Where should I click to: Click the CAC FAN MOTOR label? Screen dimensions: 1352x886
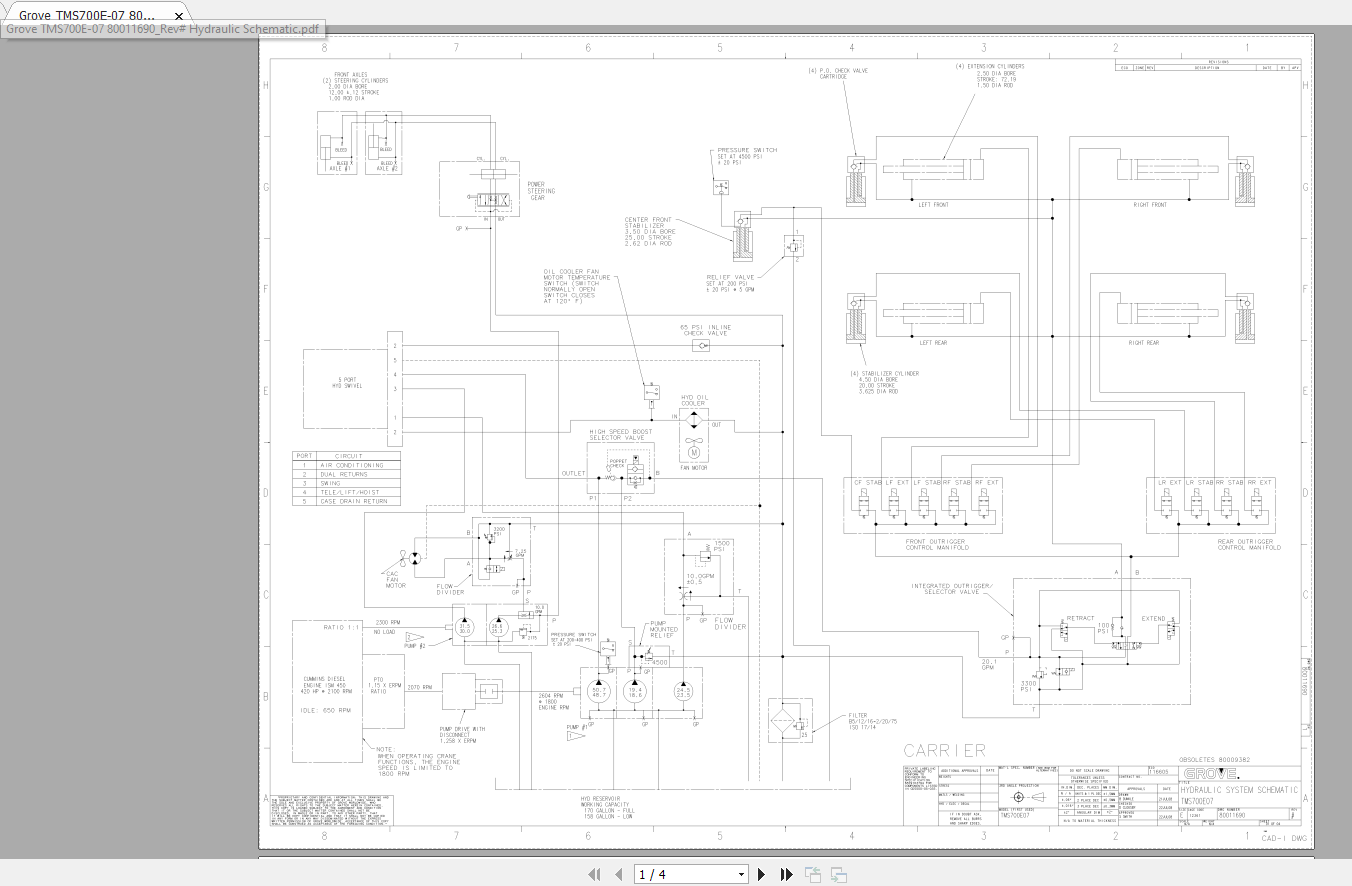pos(397,579)
